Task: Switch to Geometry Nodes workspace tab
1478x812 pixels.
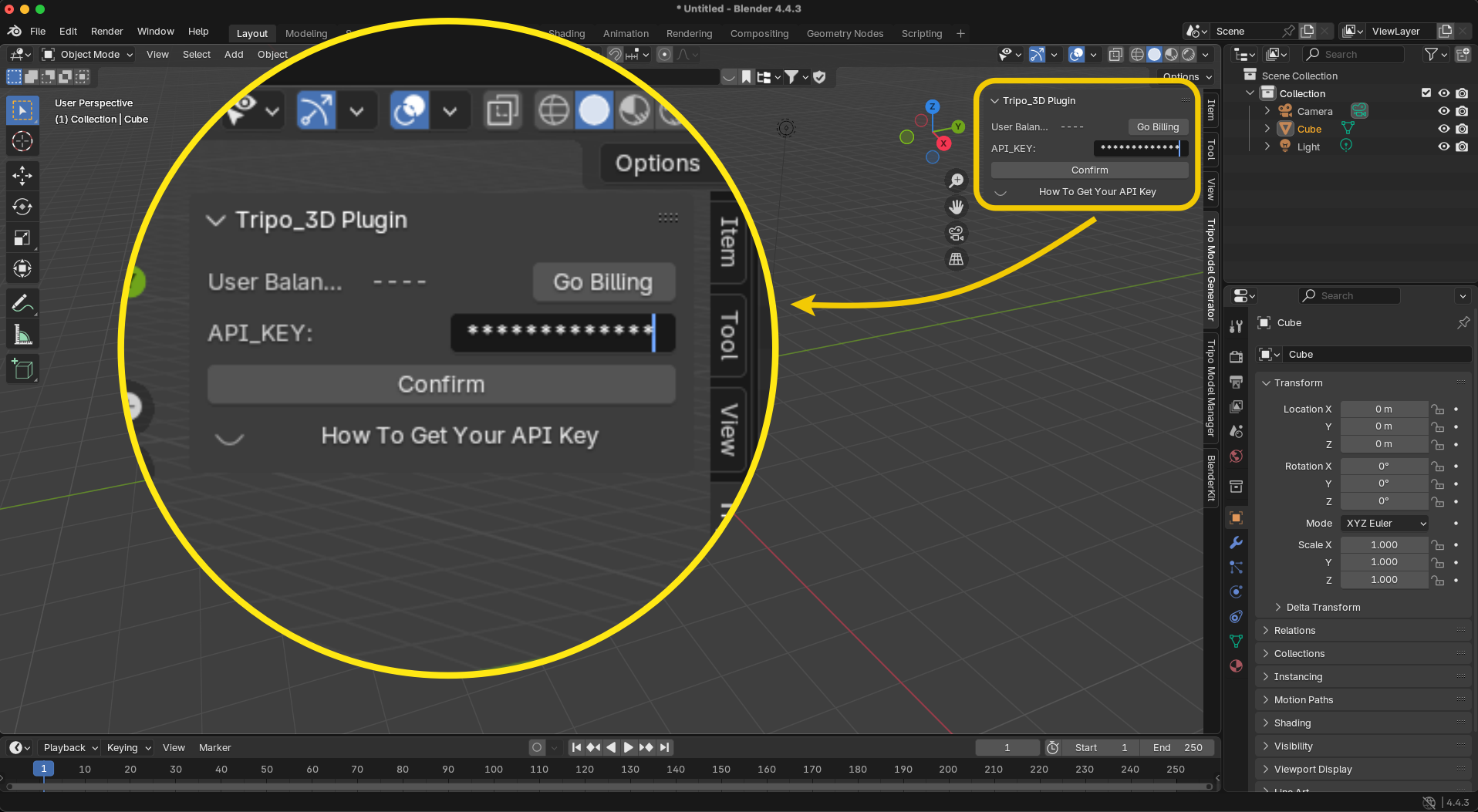Action: [x=845, y=33]
